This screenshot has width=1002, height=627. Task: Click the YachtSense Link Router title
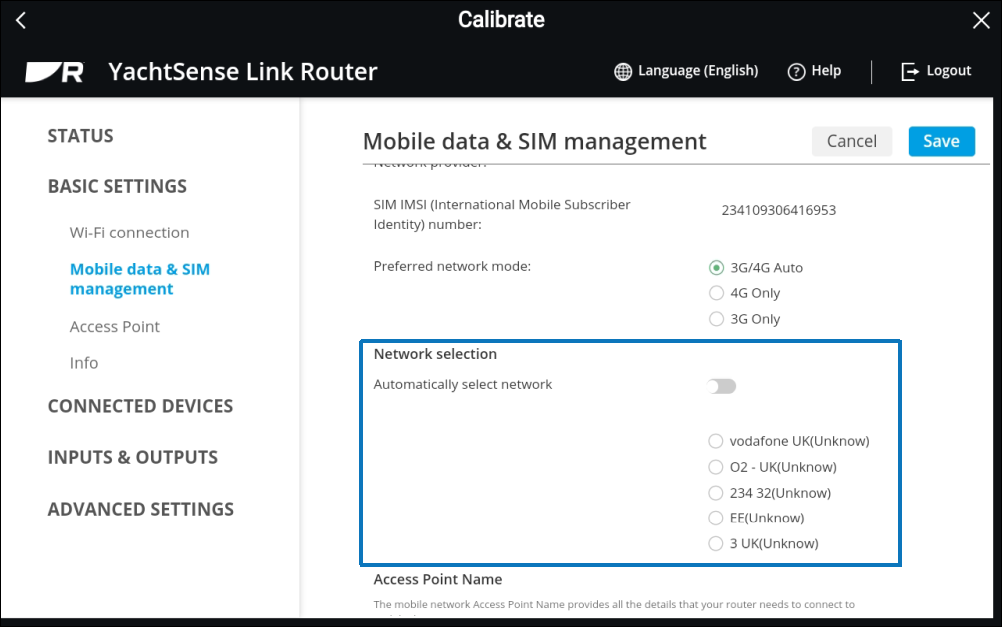pyautogui.click(x=243, y=72)
